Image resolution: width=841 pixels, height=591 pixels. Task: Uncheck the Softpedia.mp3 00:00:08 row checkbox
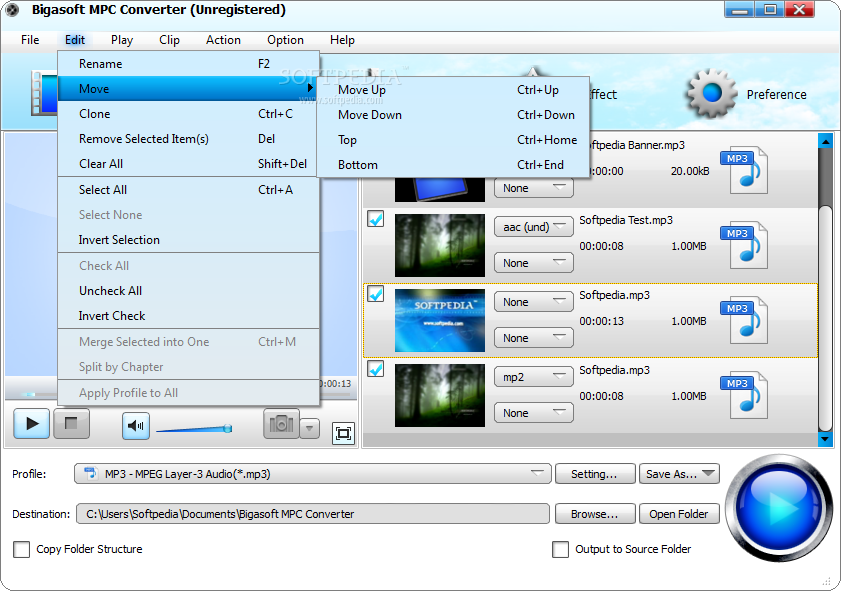point(375,369)
